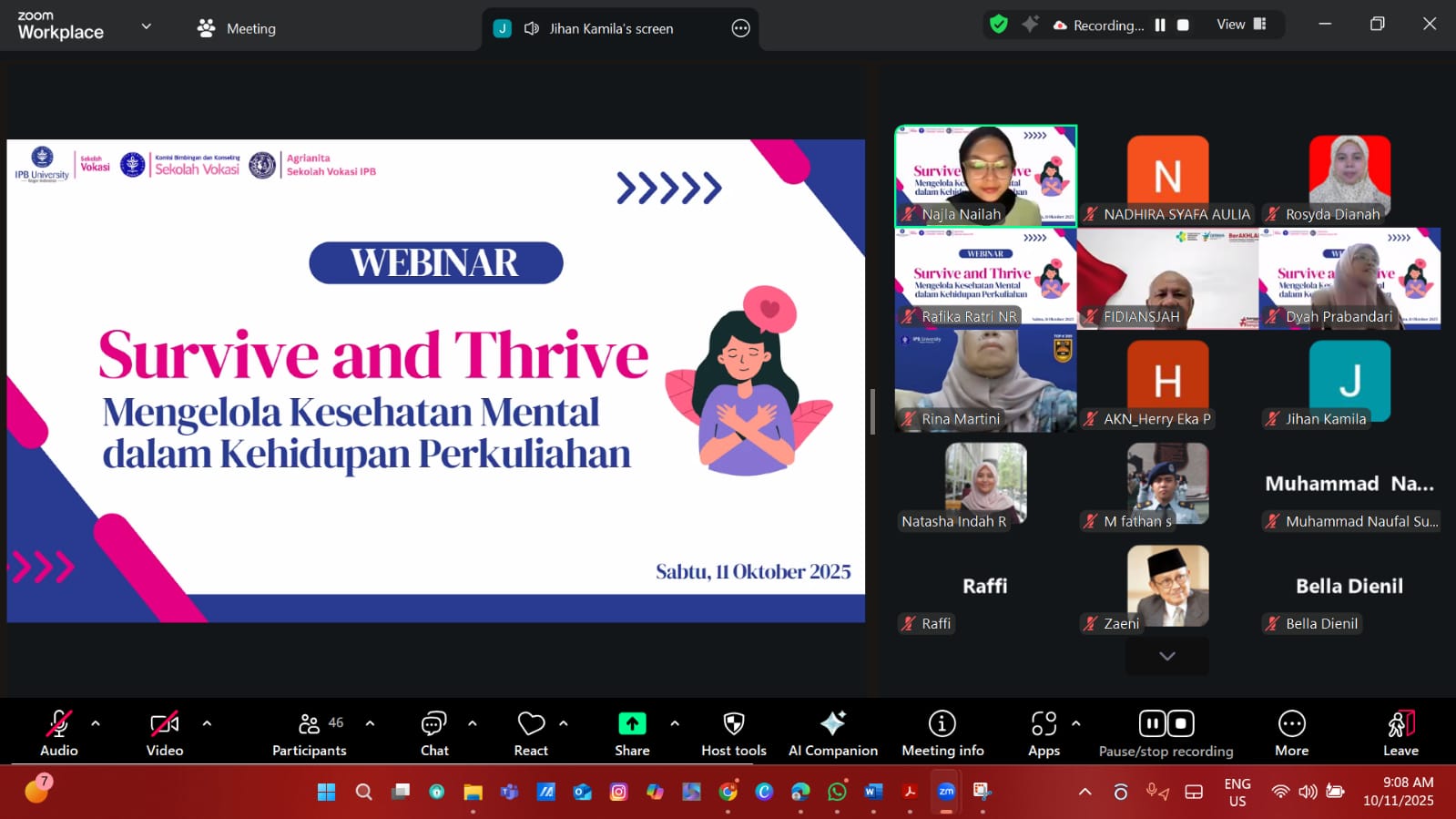
Task: Pause the recording in bottom toolbar
Action: click(x=1152, y=723)
